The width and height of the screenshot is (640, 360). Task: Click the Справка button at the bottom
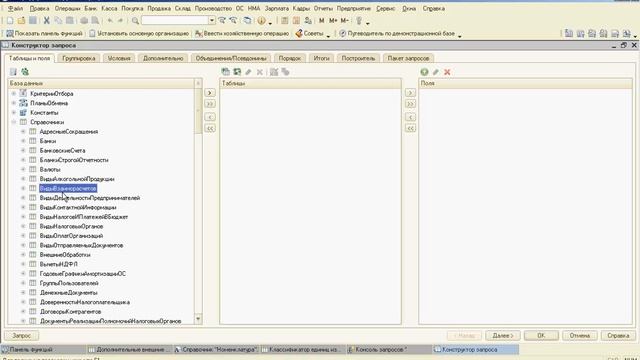[x=618, y=336]
